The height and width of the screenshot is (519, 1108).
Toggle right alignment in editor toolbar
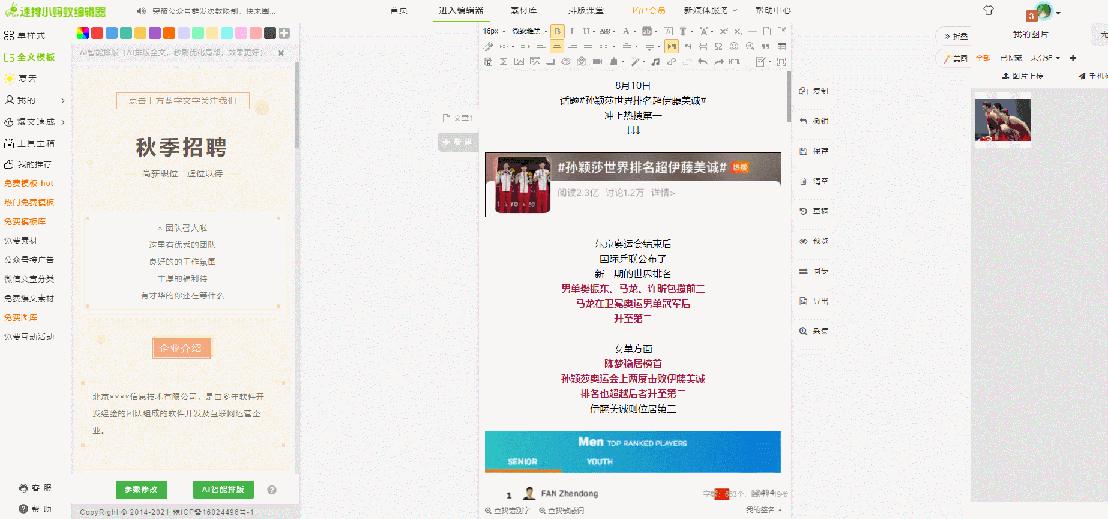(x=572, y=46)
